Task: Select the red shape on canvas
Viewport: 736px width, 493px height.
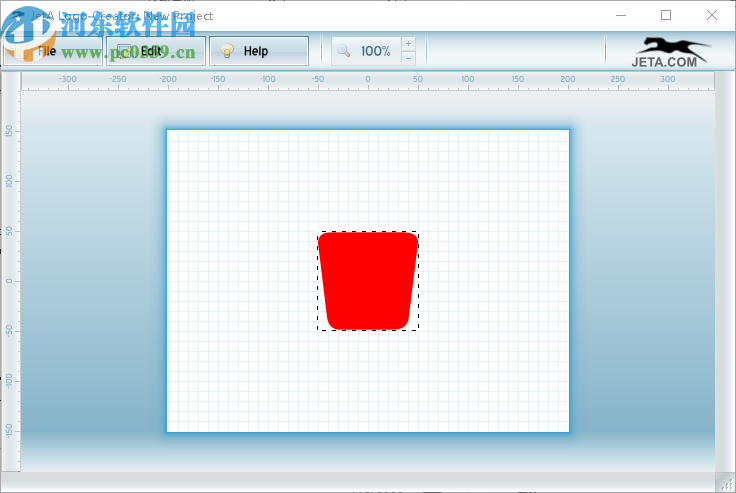Action: pos(368,281)
